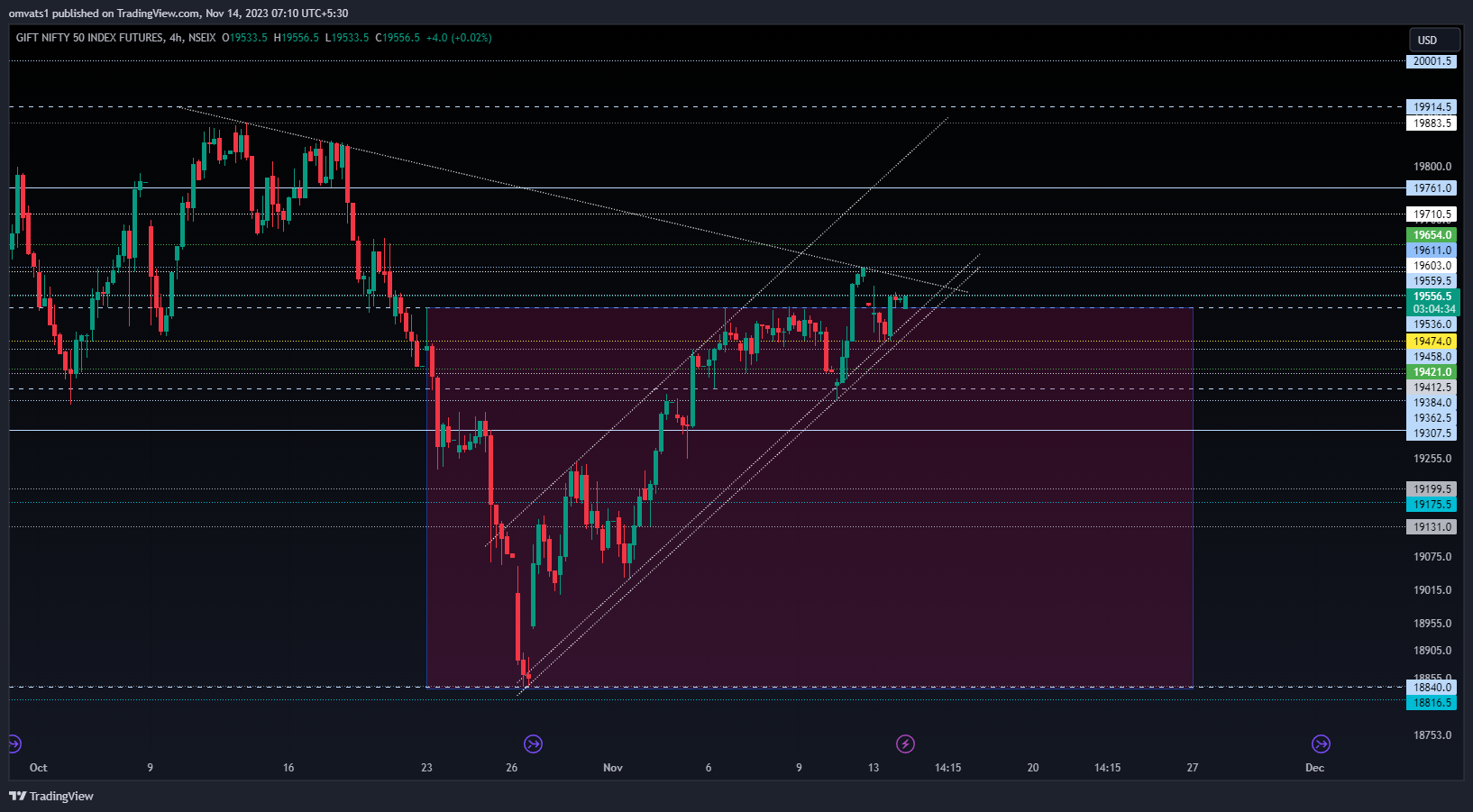1473x812 pixels.
Task: Click the 19559.5 price label
Action: [x=1432, y=281]
